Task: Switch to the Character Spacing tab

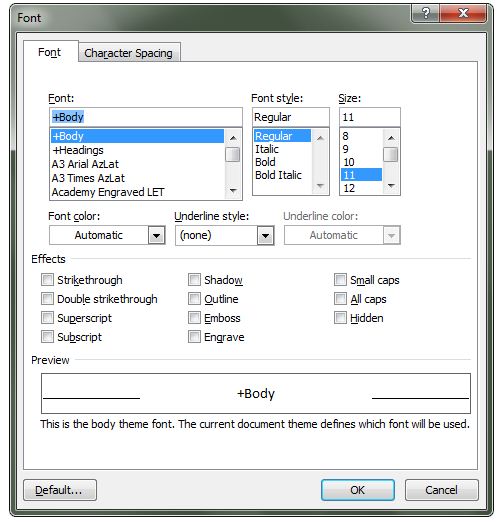Action: point(129,53)
